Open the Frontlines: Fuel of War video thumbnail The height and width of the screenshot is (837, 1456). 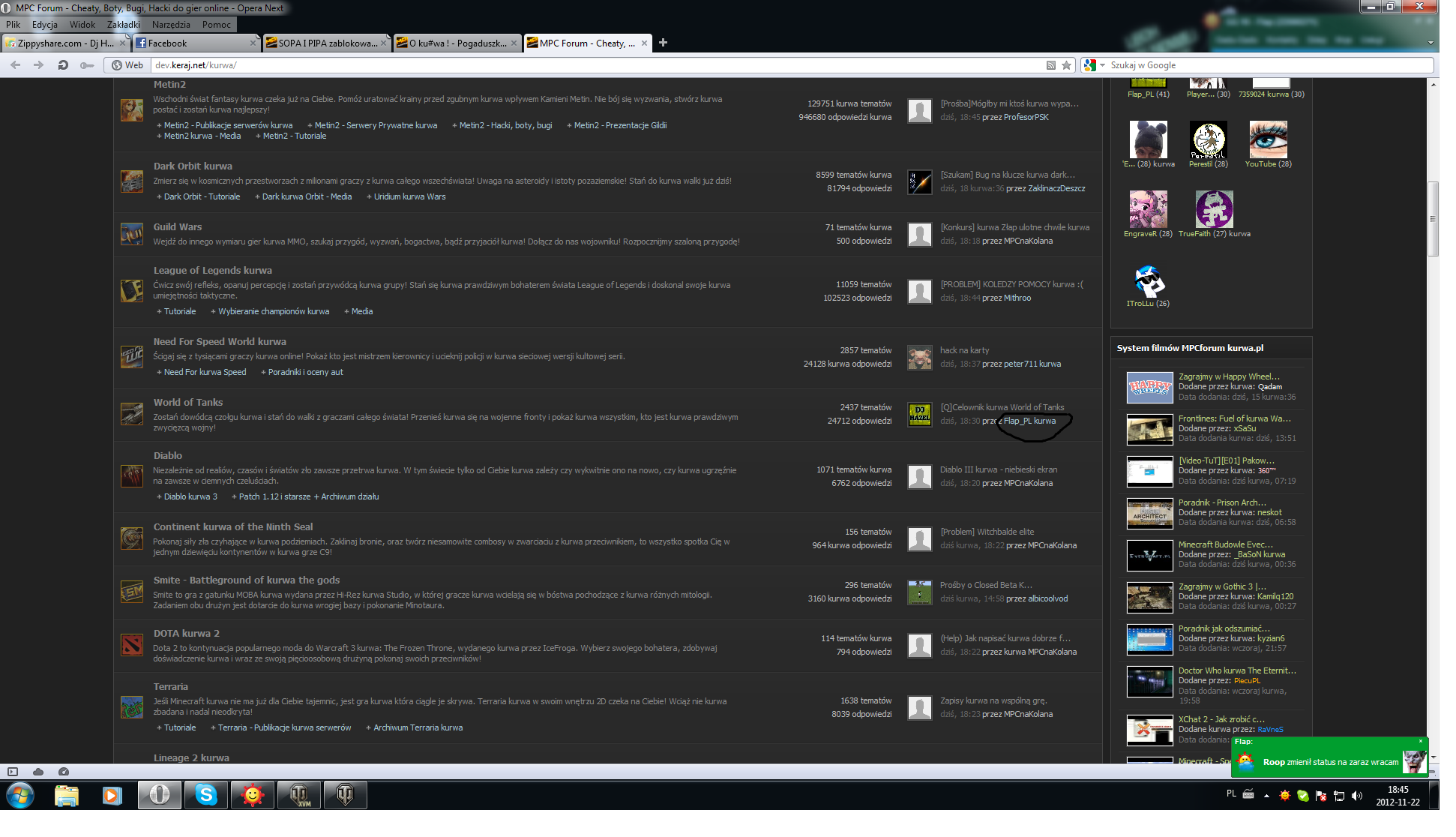[x=1150, y=430]
